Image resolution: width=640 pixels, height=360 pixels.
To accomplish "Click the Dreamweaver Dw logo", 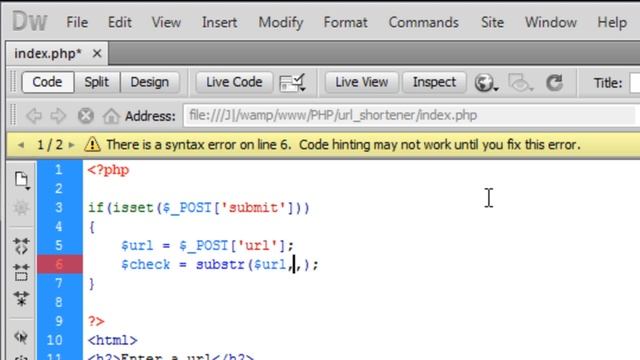I will [x=29, y=21].
